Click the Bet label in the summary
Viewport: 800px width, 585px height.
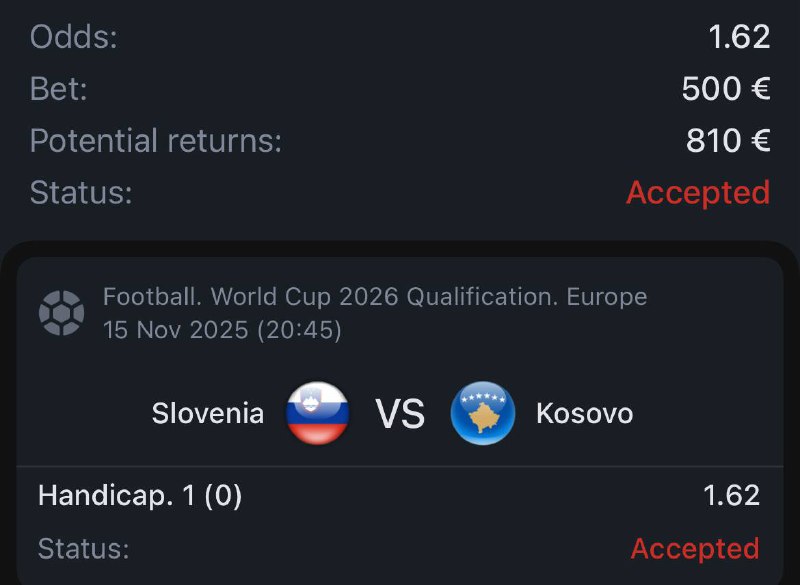(x=59, y=89)
